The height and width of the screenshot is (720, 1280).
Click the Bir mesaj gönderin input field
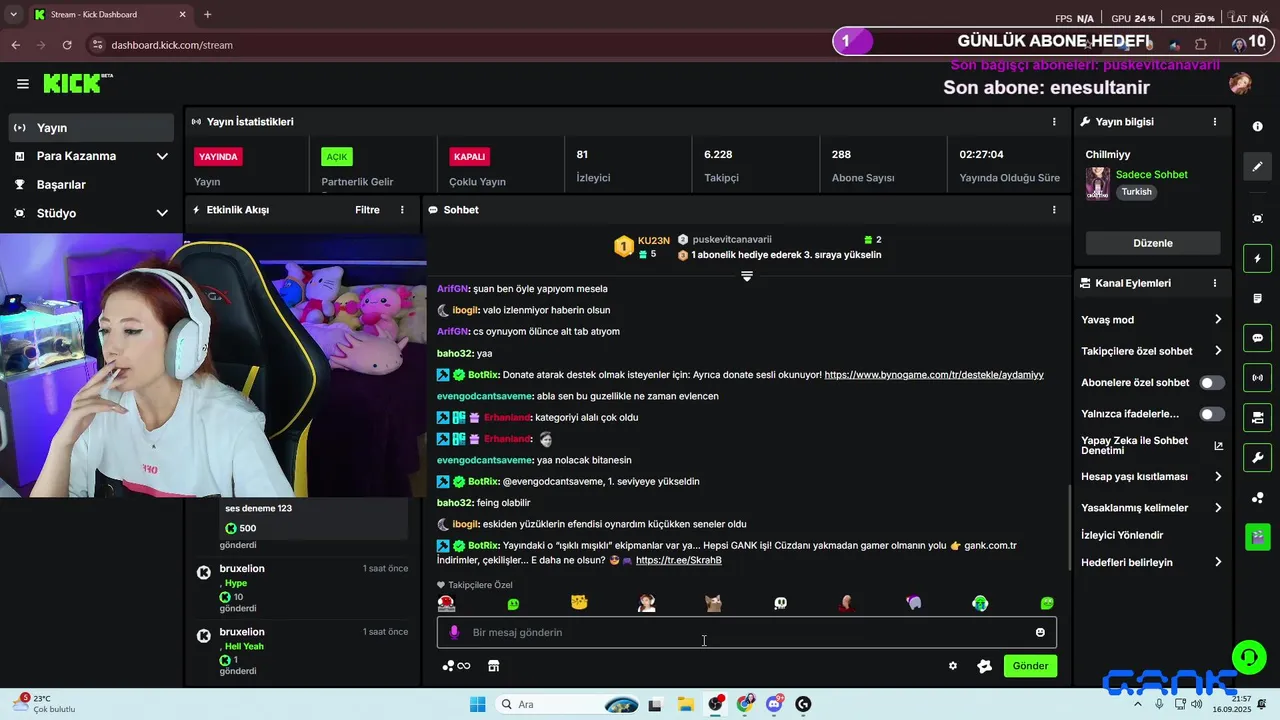[x=746, y=632]
